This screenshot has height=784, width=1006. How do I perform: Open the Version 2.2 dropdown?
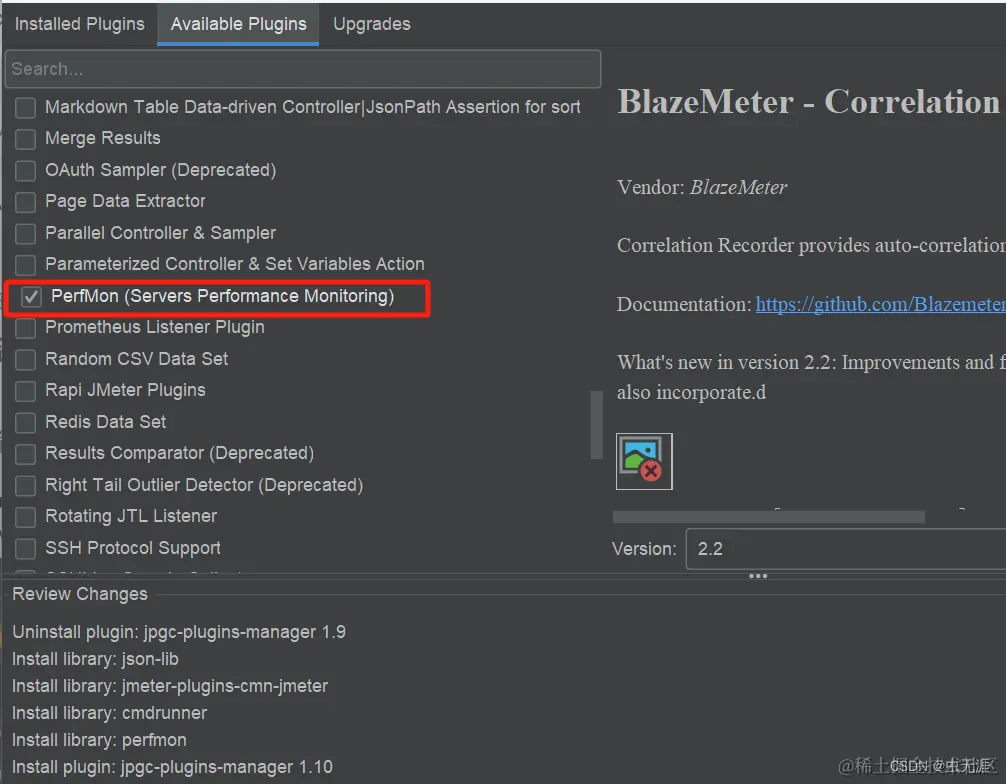pos(846,549)
